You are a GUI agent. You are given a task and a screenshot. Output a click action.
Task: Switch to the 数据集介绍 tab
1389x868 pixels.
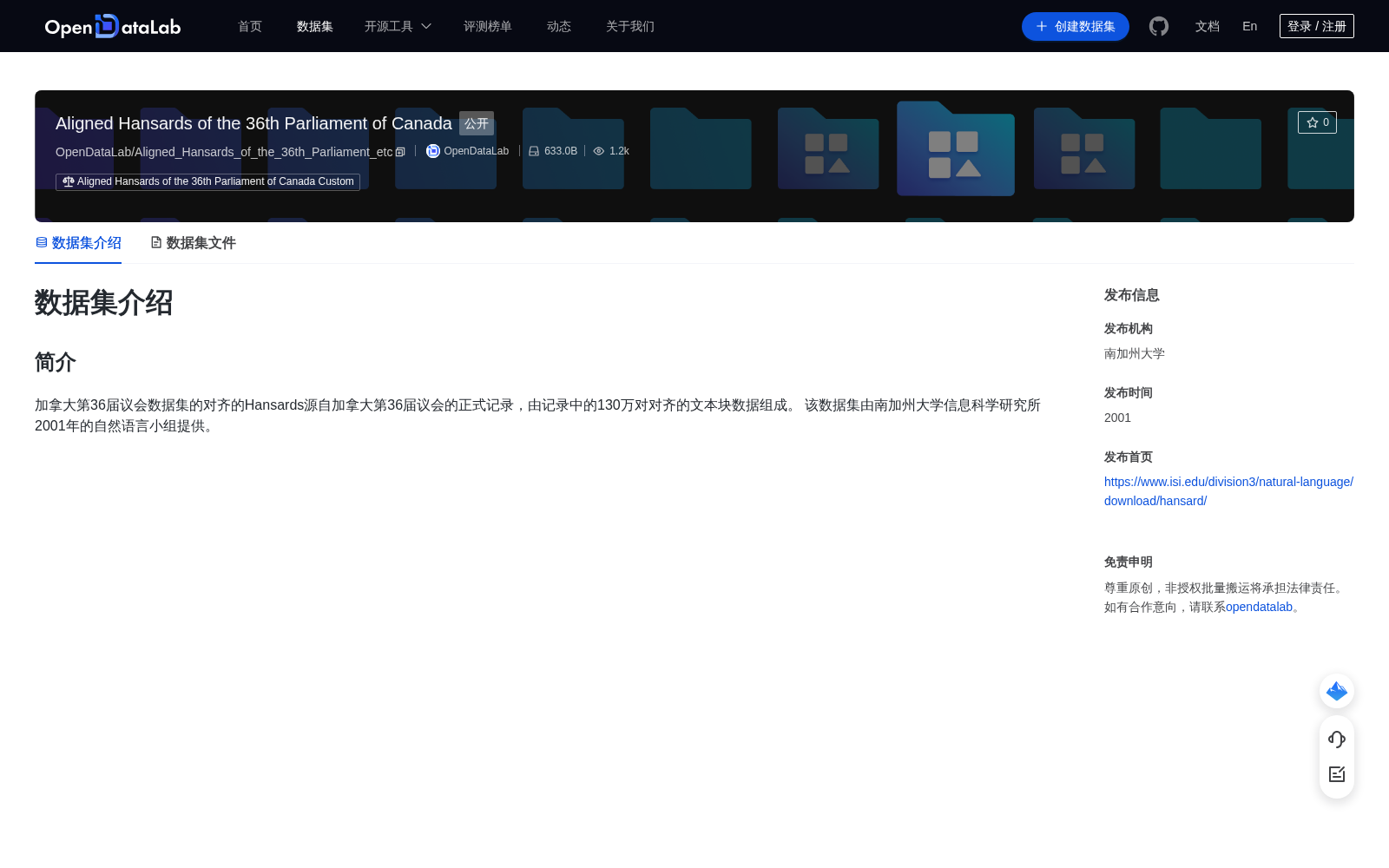[78, 243]
